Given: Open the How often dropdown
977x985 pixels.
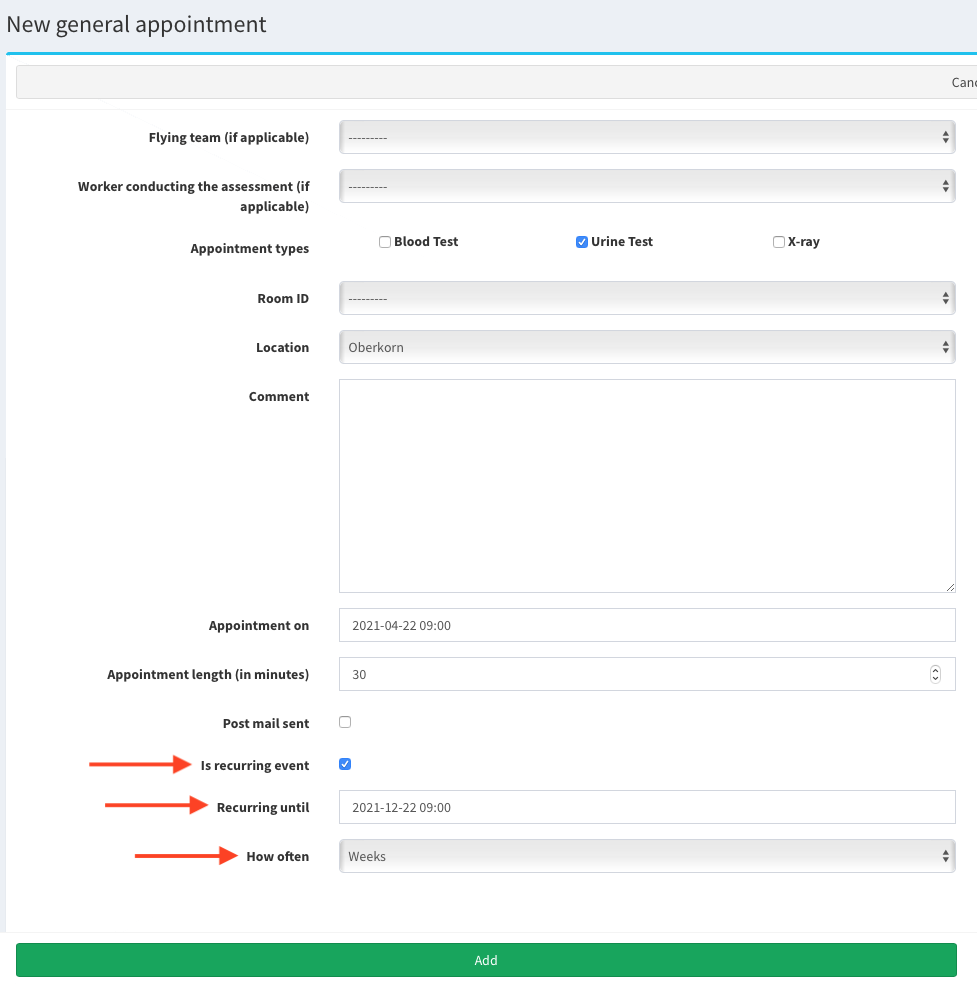Looking at the screenshot, I should pos(647,856).
